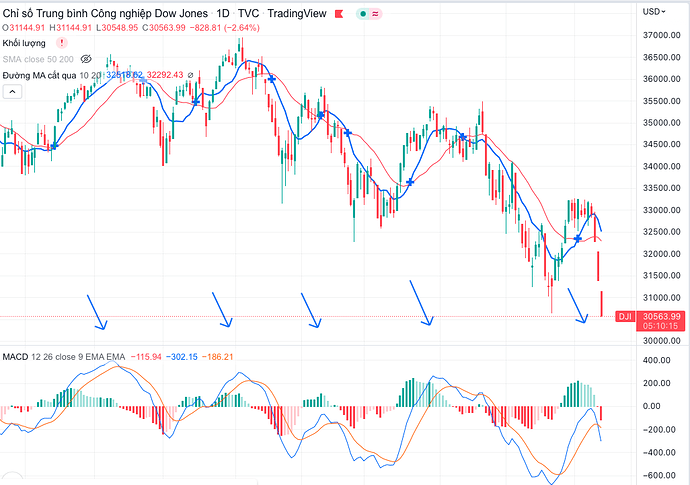Click the 1D interval in the title

click(x=223, y=14)
